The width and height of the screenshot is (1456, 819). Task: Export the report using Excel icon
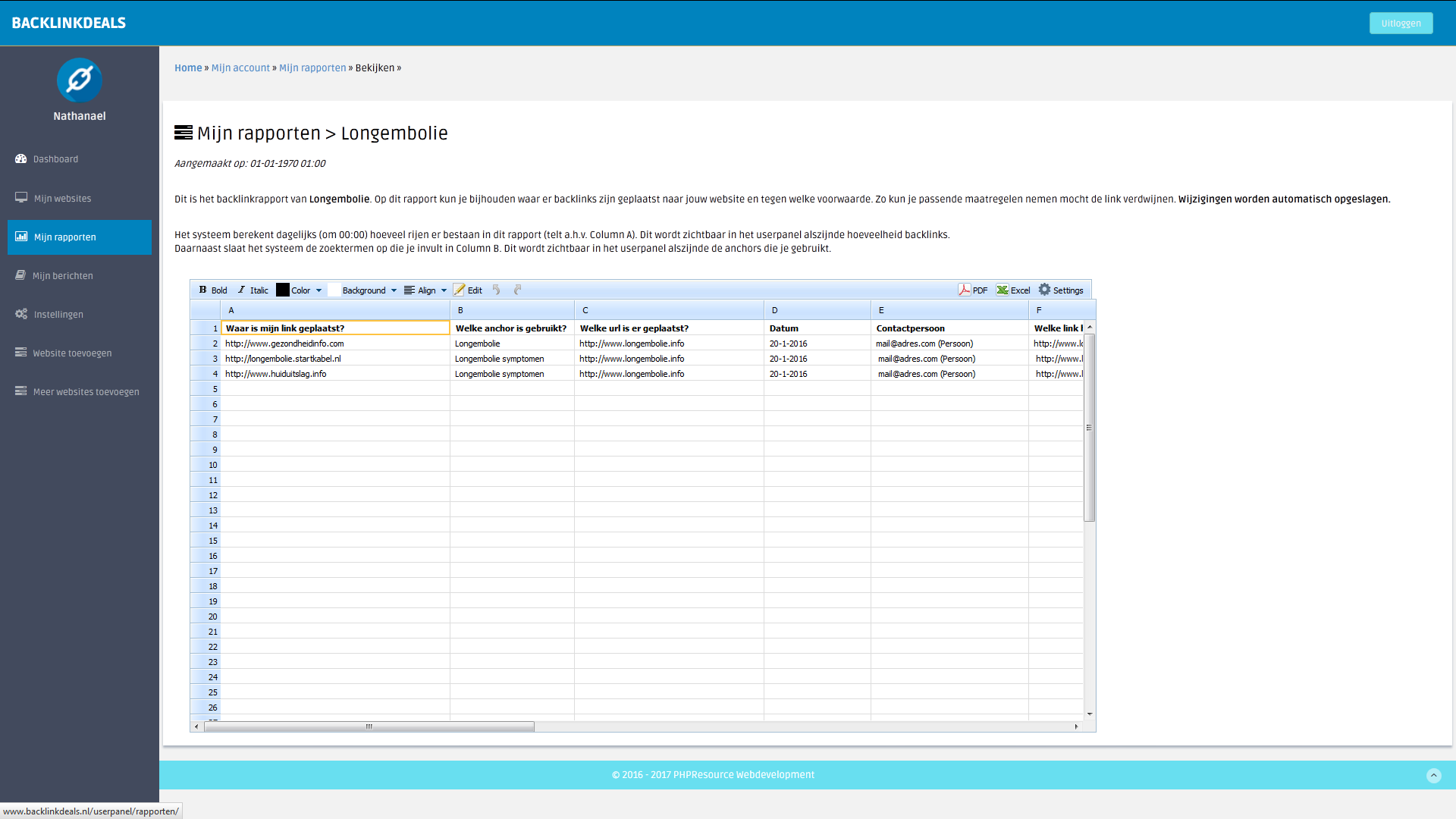click(x=1003, y=290)
